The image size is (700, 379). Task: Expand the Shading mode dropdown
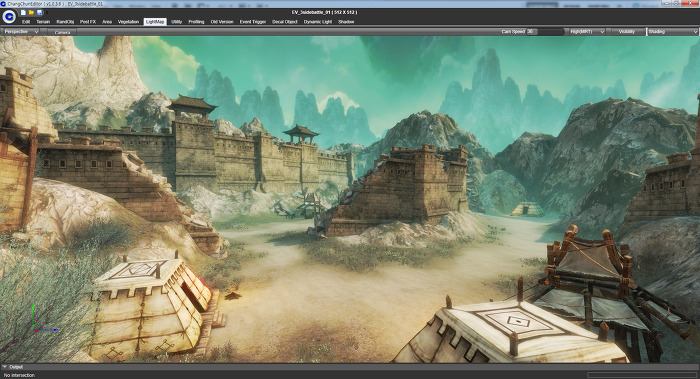pyautogui.click(x=672, y=32)
